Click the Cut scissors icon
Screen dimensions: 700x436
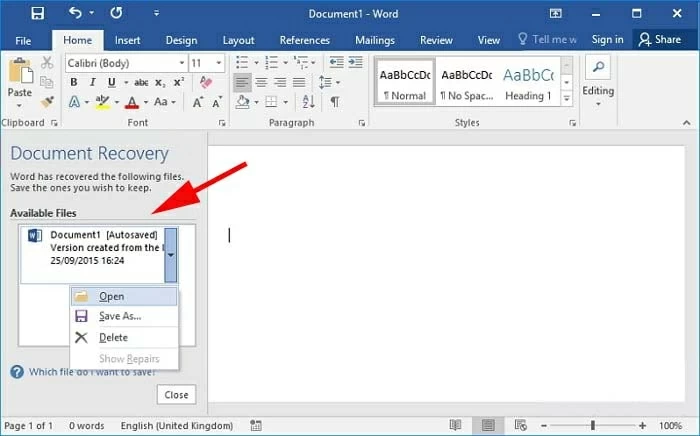pos(47,63)
